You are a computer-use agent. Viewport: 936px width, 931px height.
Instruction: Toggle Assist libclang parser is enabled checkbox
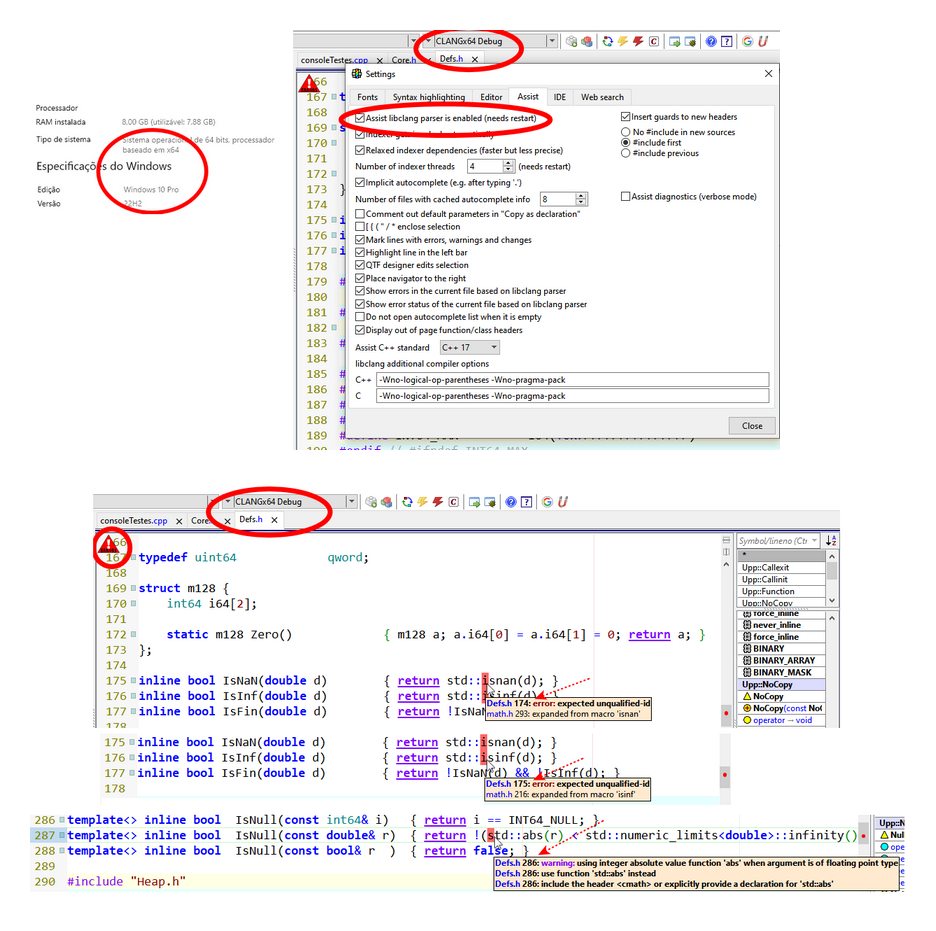(361, 118)
